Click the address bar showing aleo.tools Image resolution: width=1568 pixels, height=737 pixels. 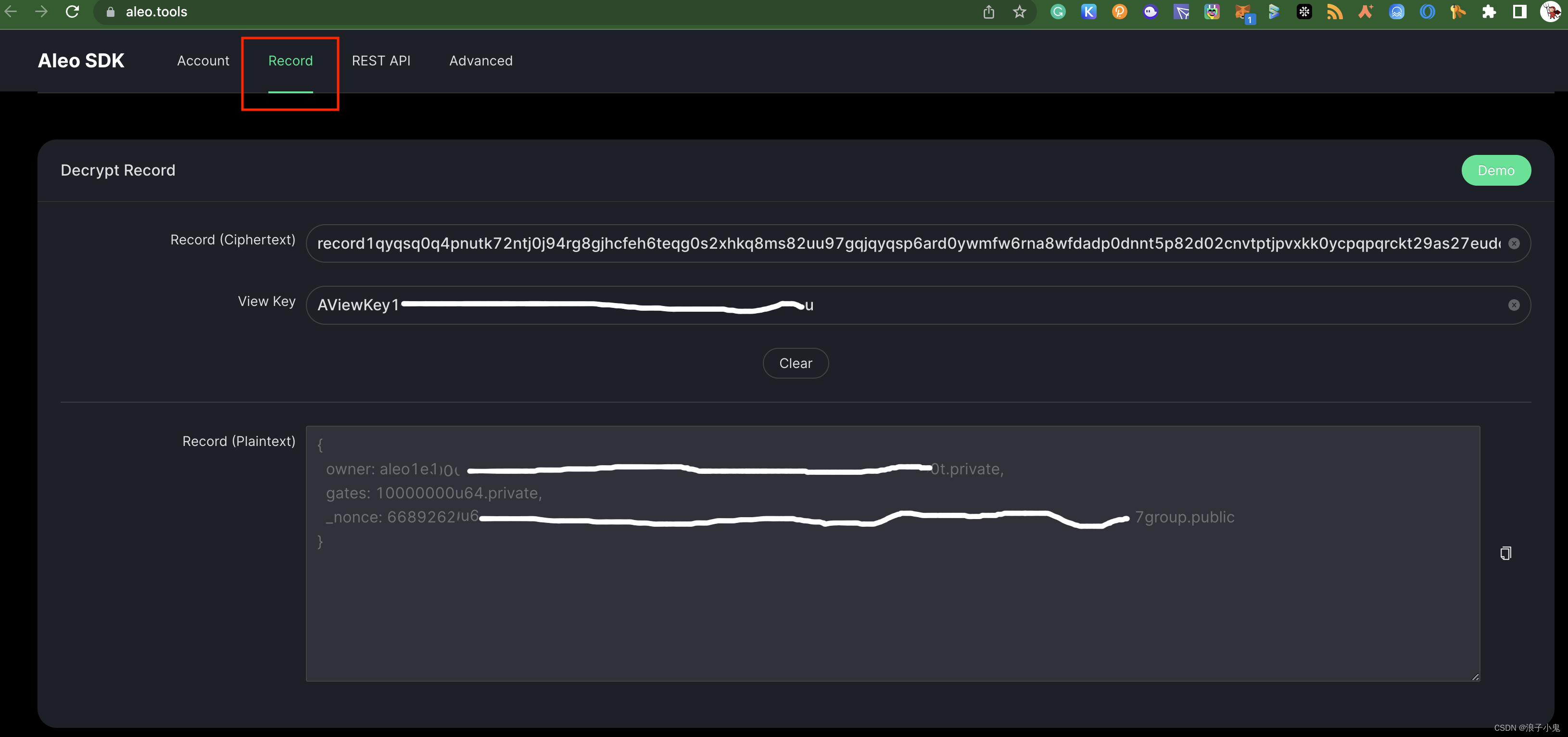pyautogui.click(x=155, y=11)
